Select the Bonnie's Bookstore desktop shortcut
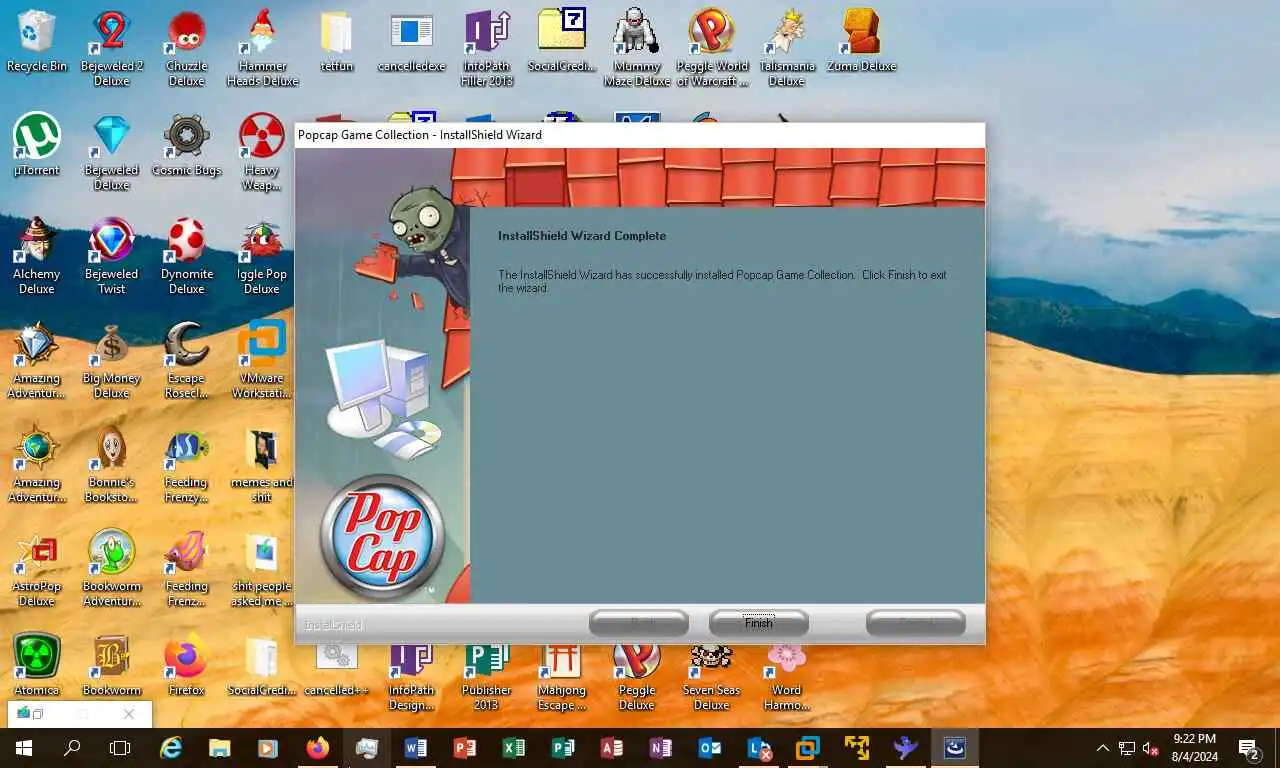 [112, 464]
